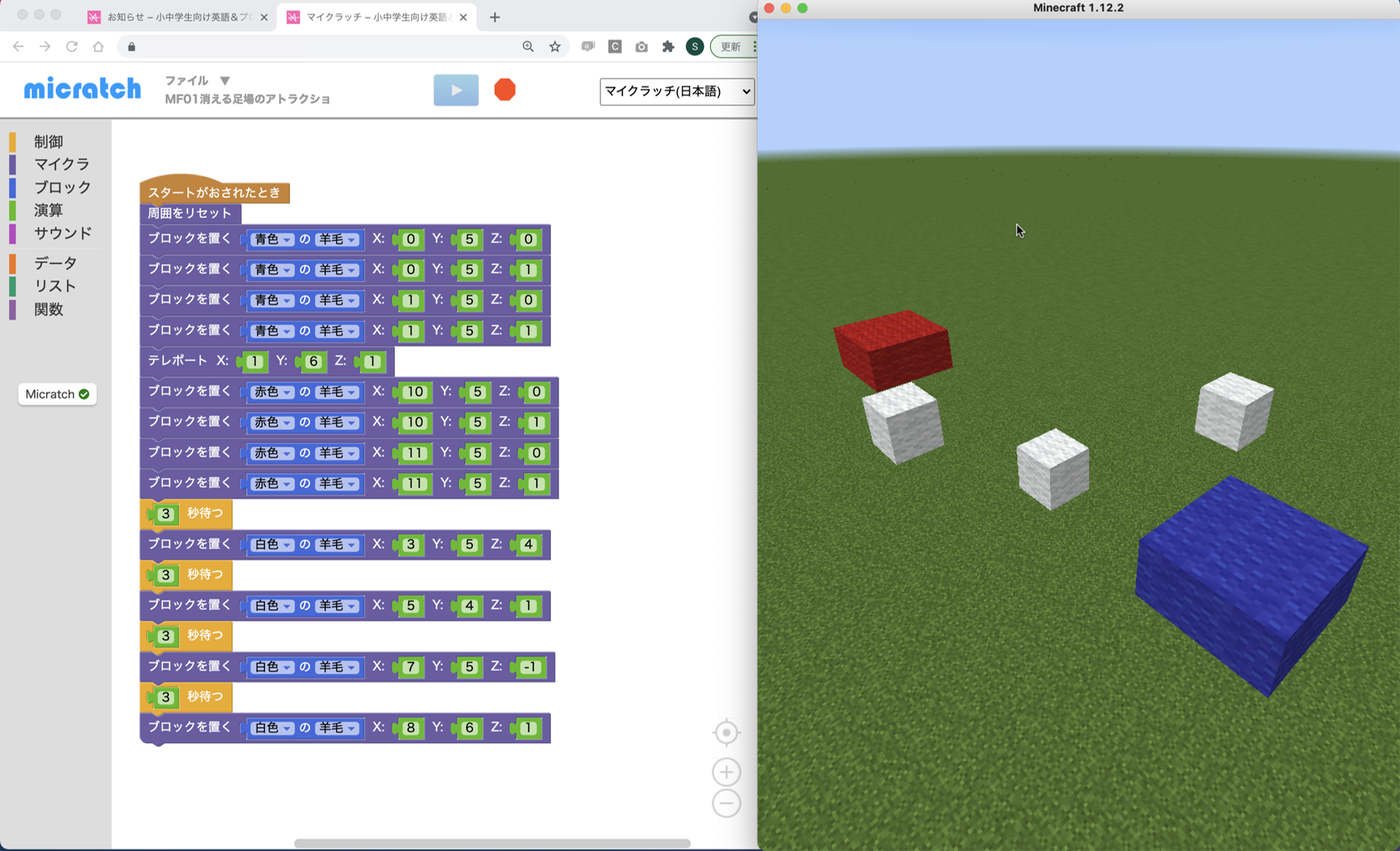Select the マイクラ category

pos(62,164)
